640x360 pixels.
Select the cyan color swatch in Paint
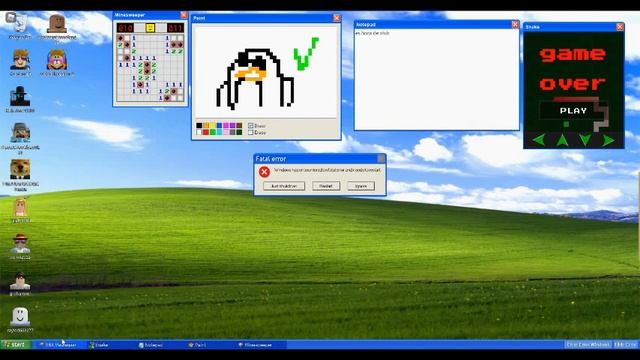pos(220,132)
